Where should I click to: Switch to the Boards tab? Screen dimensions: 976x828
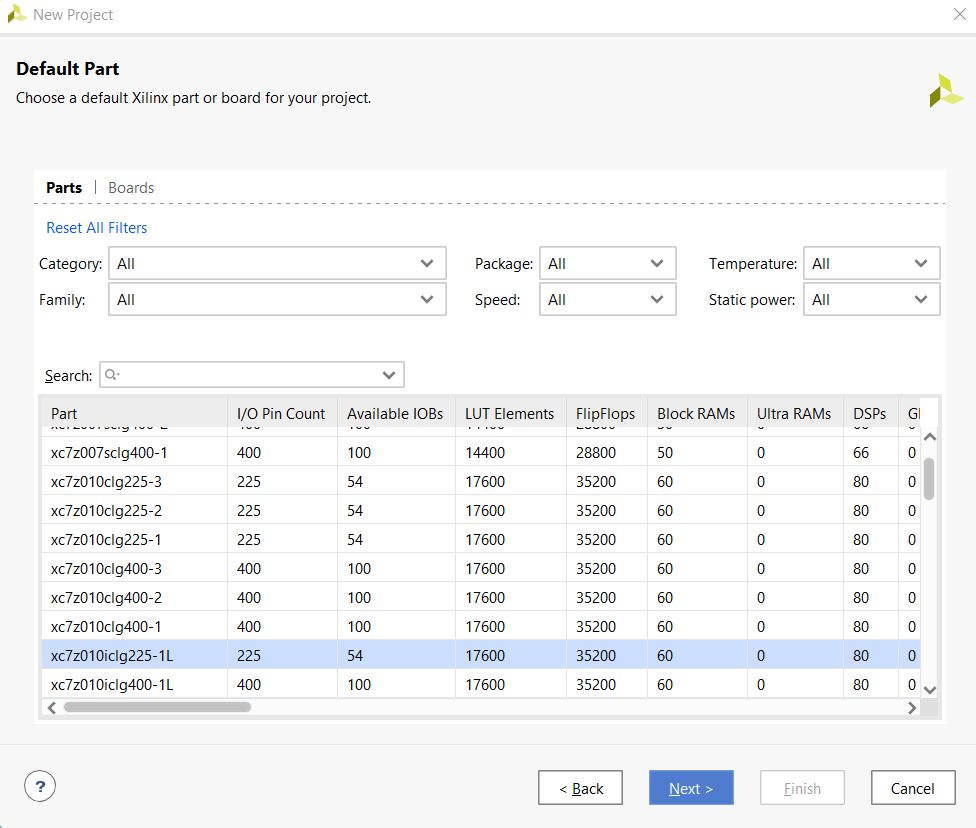[x=131, y=188]
